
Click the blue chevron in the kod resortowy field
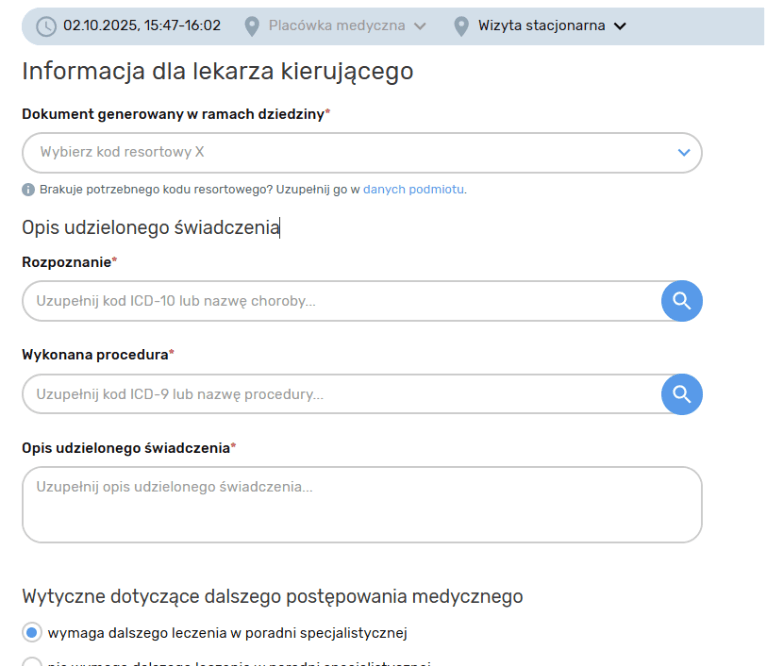pyautogui.click(x=684, y=152)
